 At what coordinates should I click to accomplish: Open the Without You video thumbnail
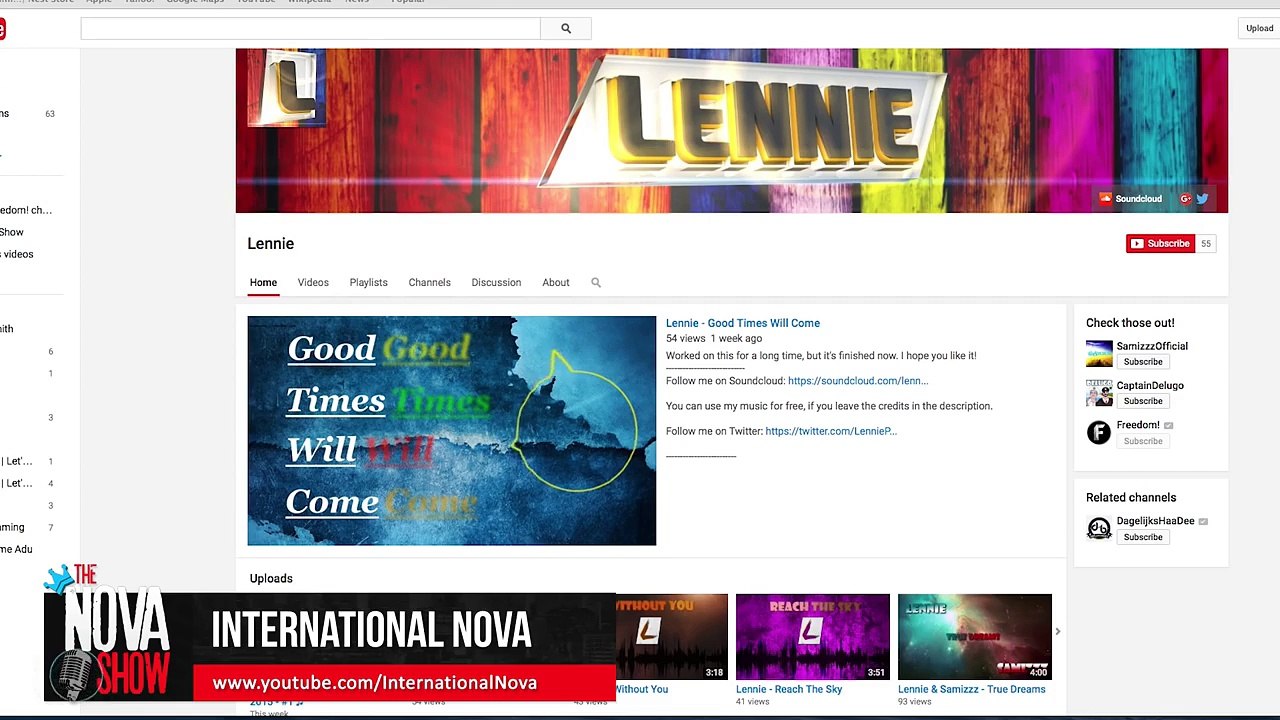(x=672, y=637)
